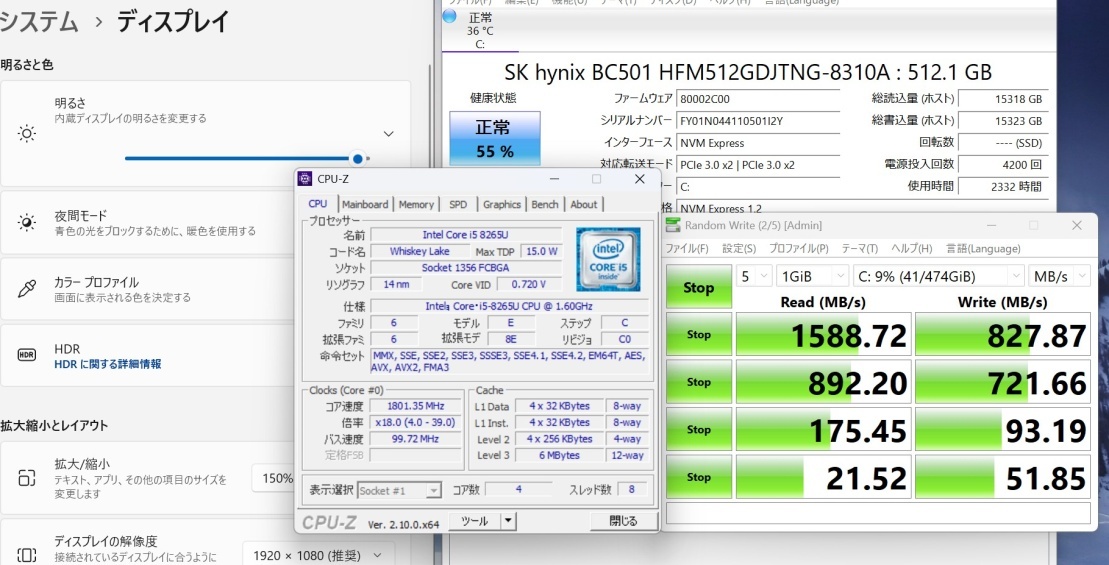Viewport: 1109px width, 565px height.
Task: Click the 正常 55 % health status button
Action: (495, 138)
